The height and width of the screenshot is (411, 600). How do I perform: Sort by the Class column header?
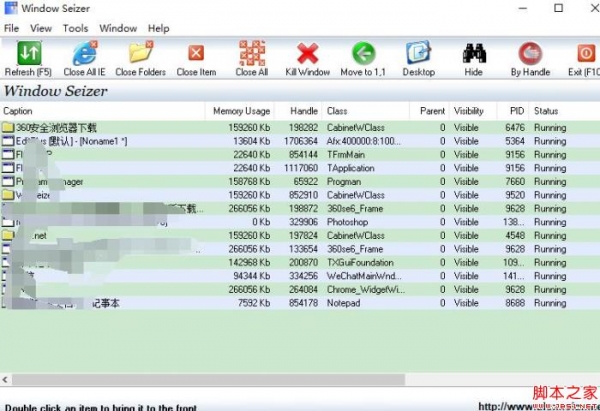(365, 111)
